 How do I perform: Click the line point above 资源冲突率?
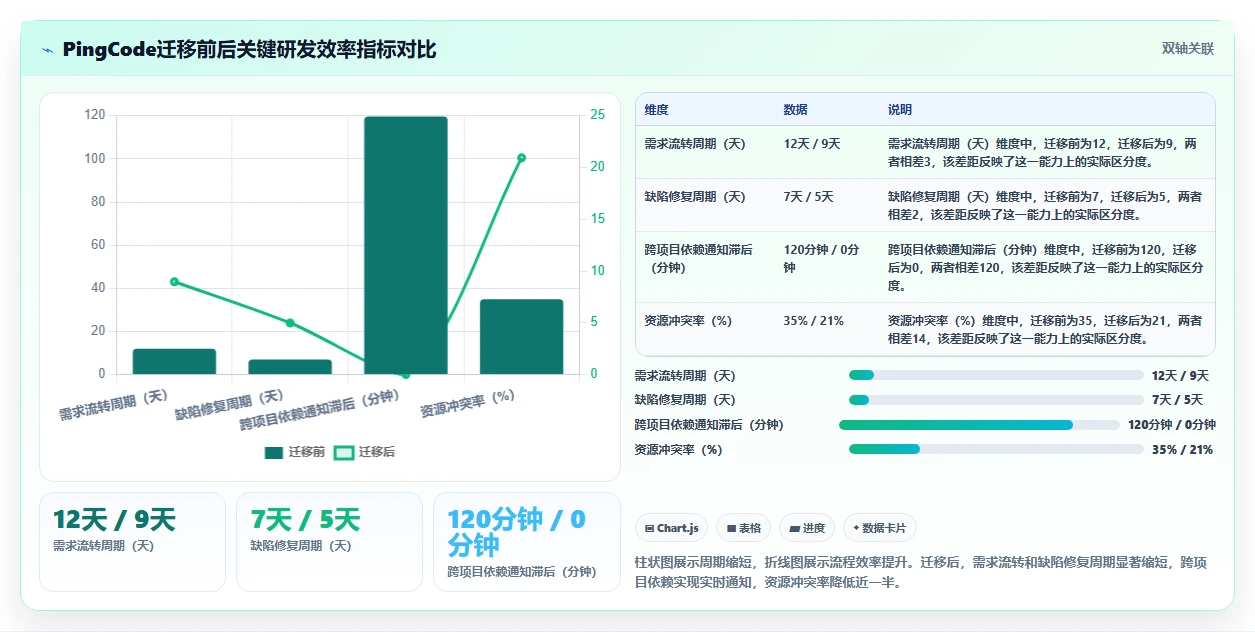[521, 157]
